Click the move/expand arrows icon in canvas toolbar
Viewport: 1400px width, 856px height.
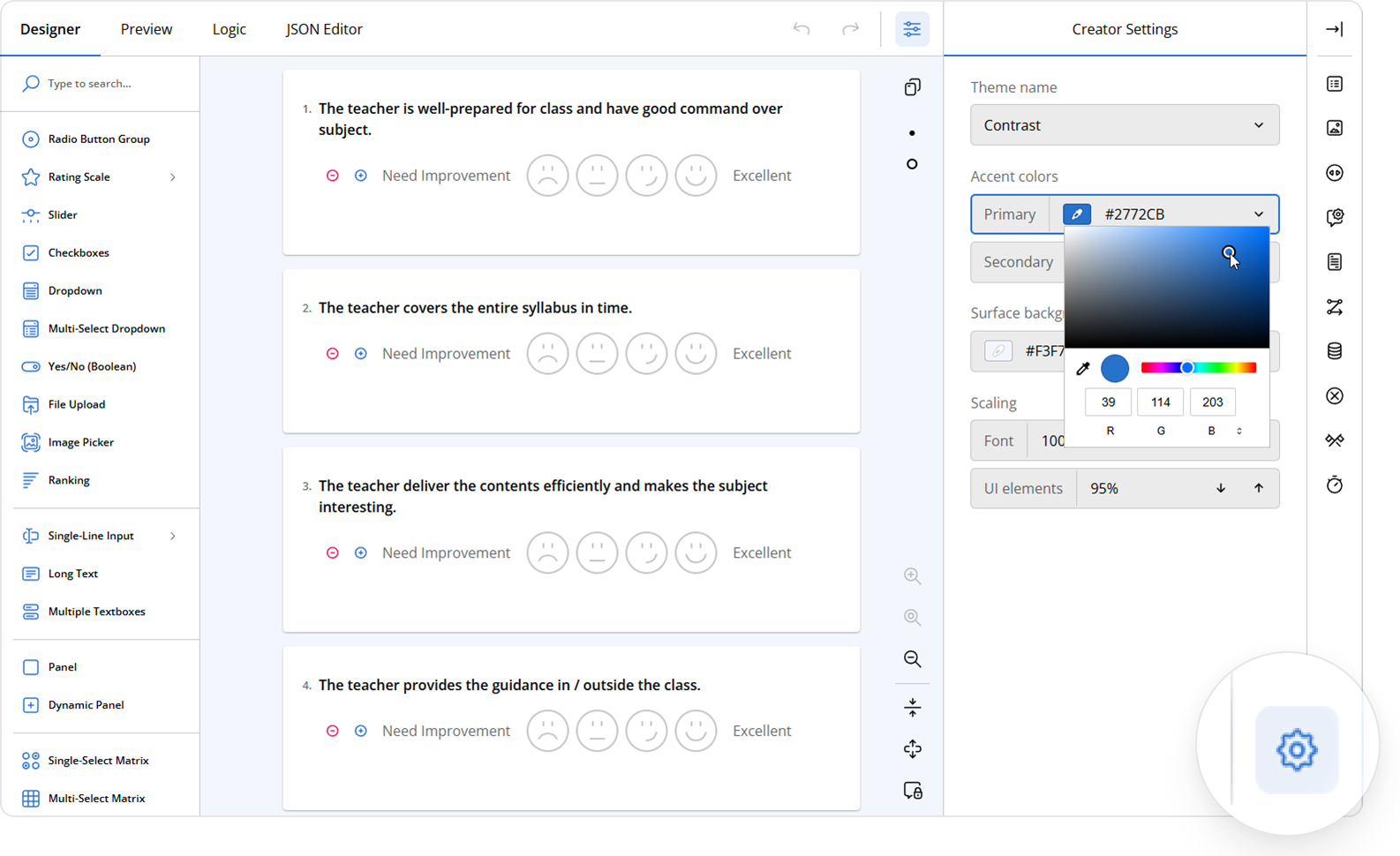(x=913, y=749)
